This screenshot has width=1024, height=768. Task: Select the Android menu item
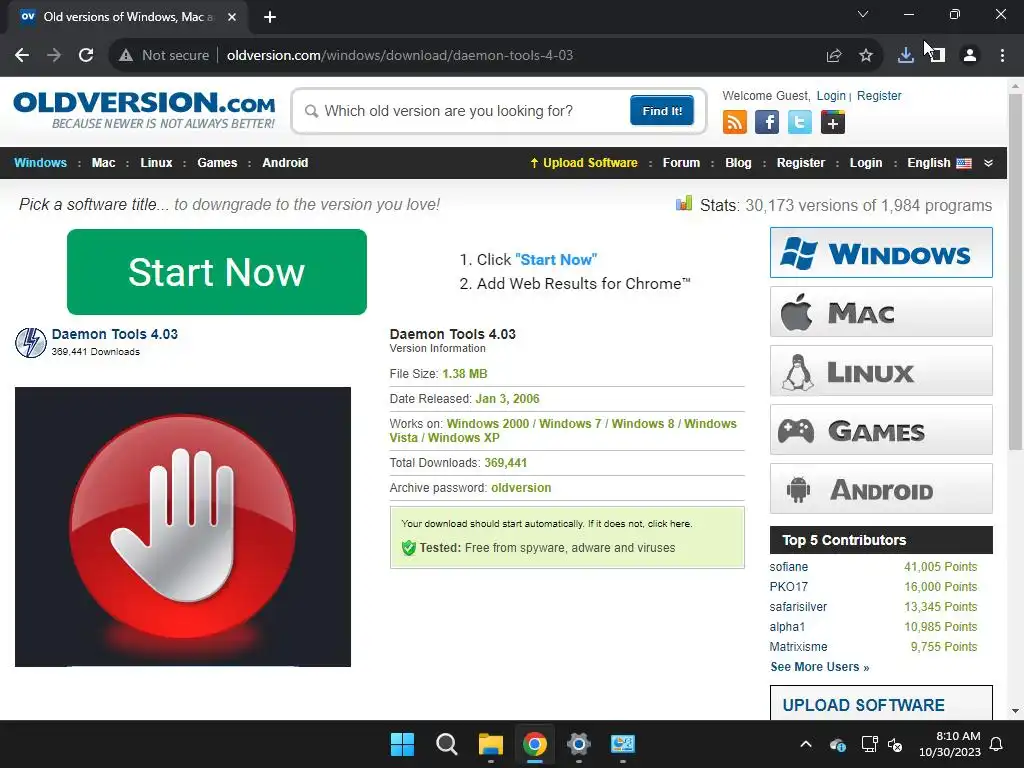click(285, 163)
